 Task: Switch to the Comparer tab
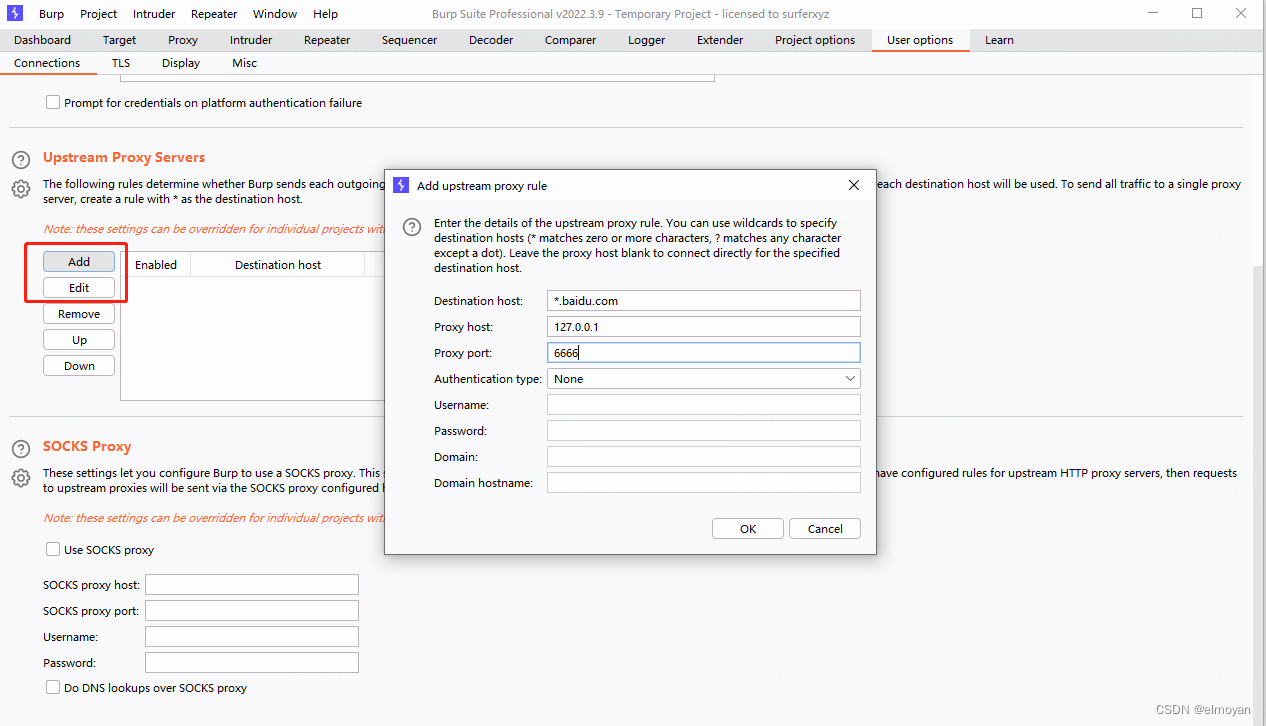(572, 40)
